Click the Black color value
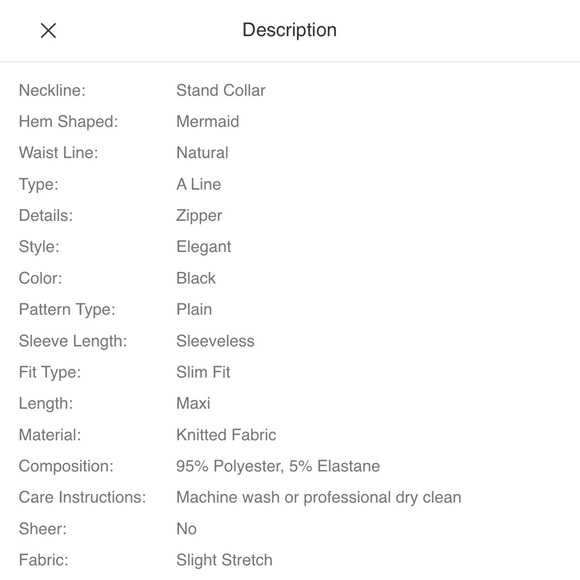This screenshot has width=580, height=580. (196, 278)
